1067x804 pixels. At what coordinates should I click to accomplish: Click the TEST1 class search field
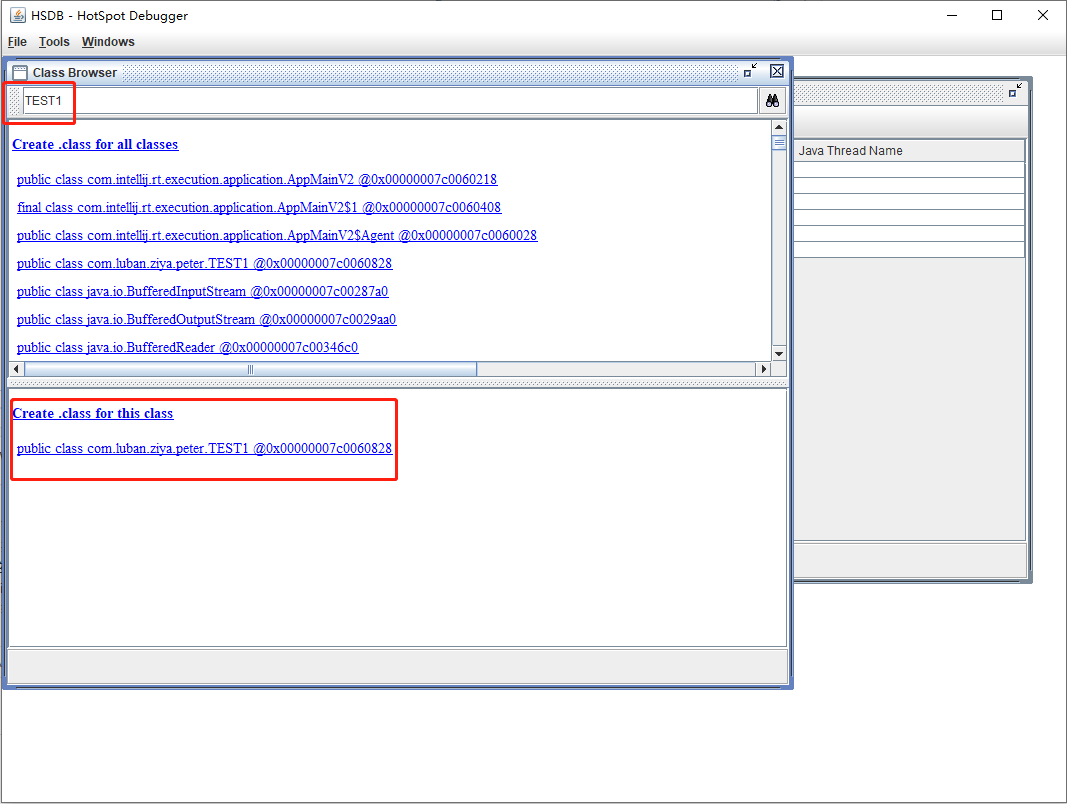click(x=390, y=101)
